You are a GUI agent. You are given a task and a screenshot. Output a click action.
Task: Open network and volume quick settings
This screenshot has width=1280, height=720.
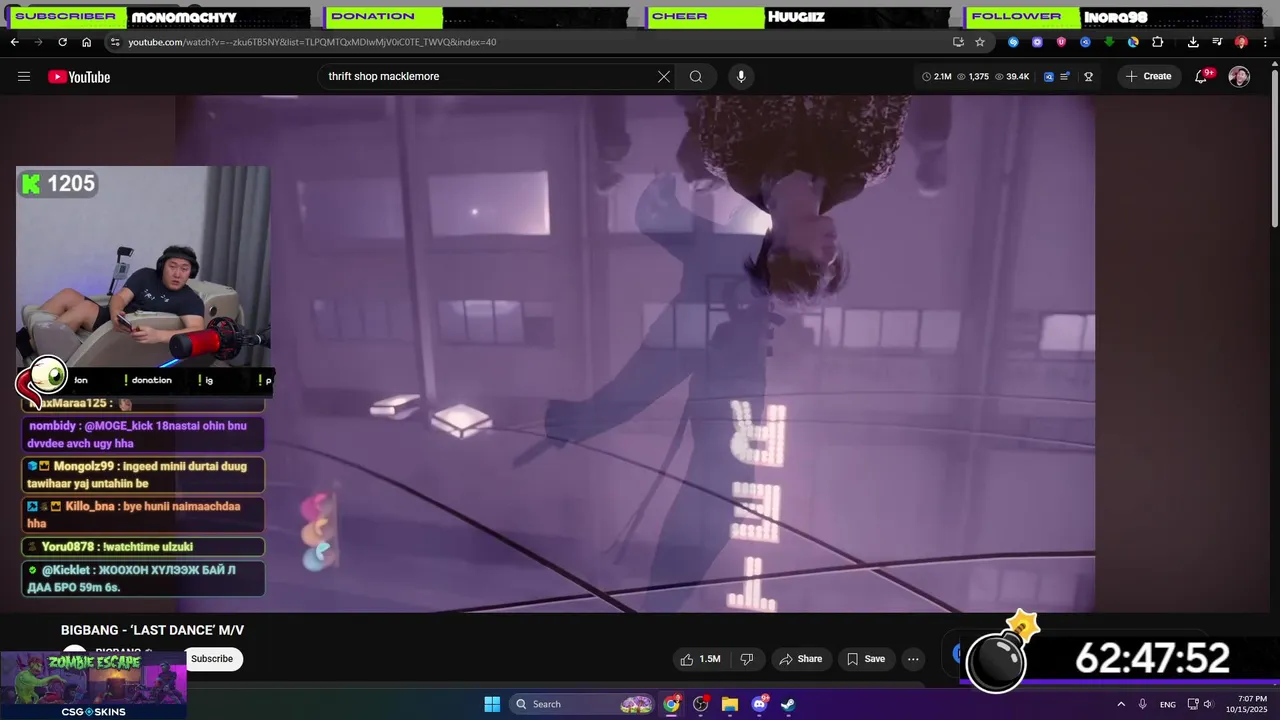pos(1201,704)
